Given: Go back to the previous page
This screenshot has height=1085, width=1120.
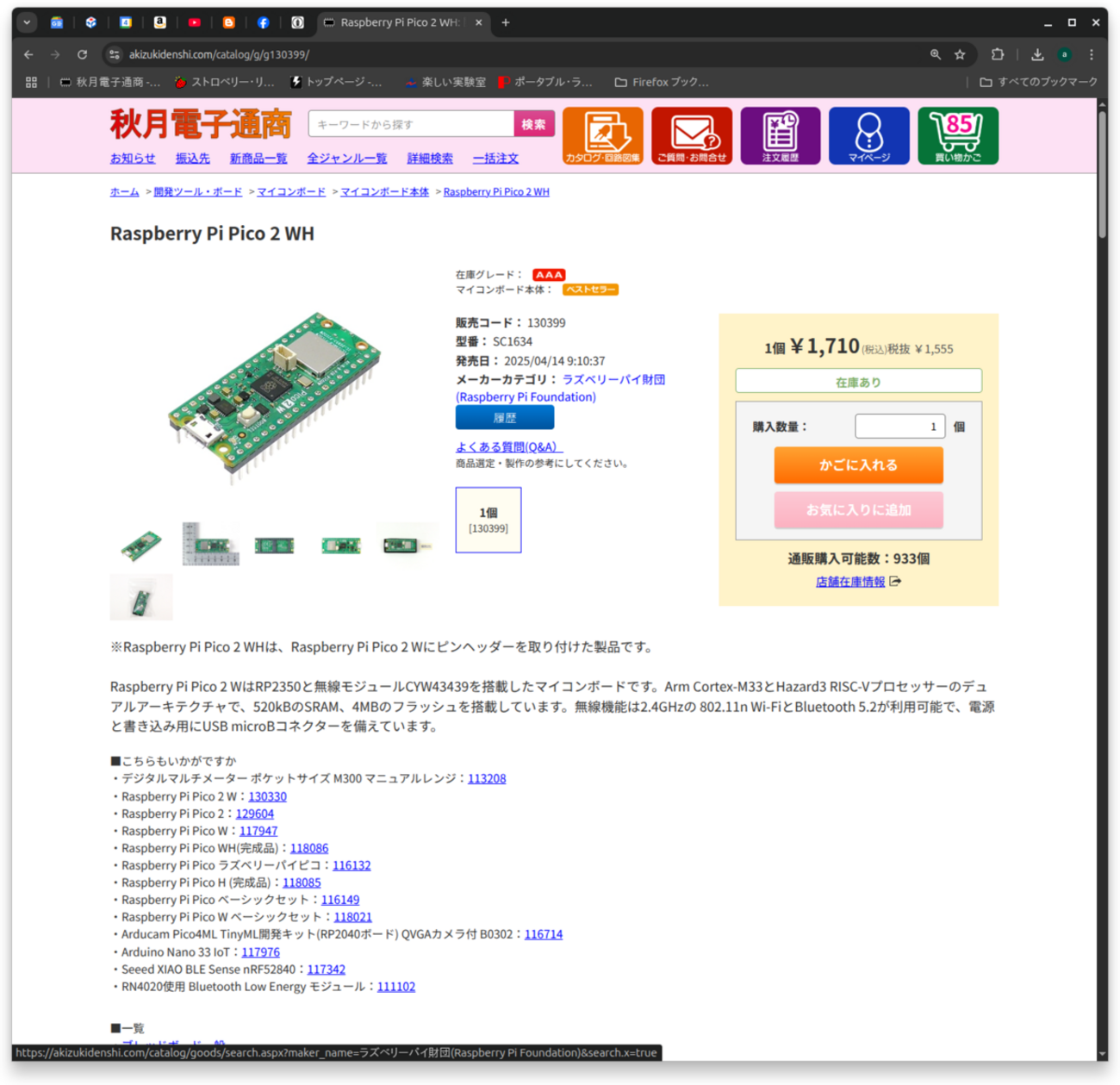Looking at the screenshot, I should 28,54.
